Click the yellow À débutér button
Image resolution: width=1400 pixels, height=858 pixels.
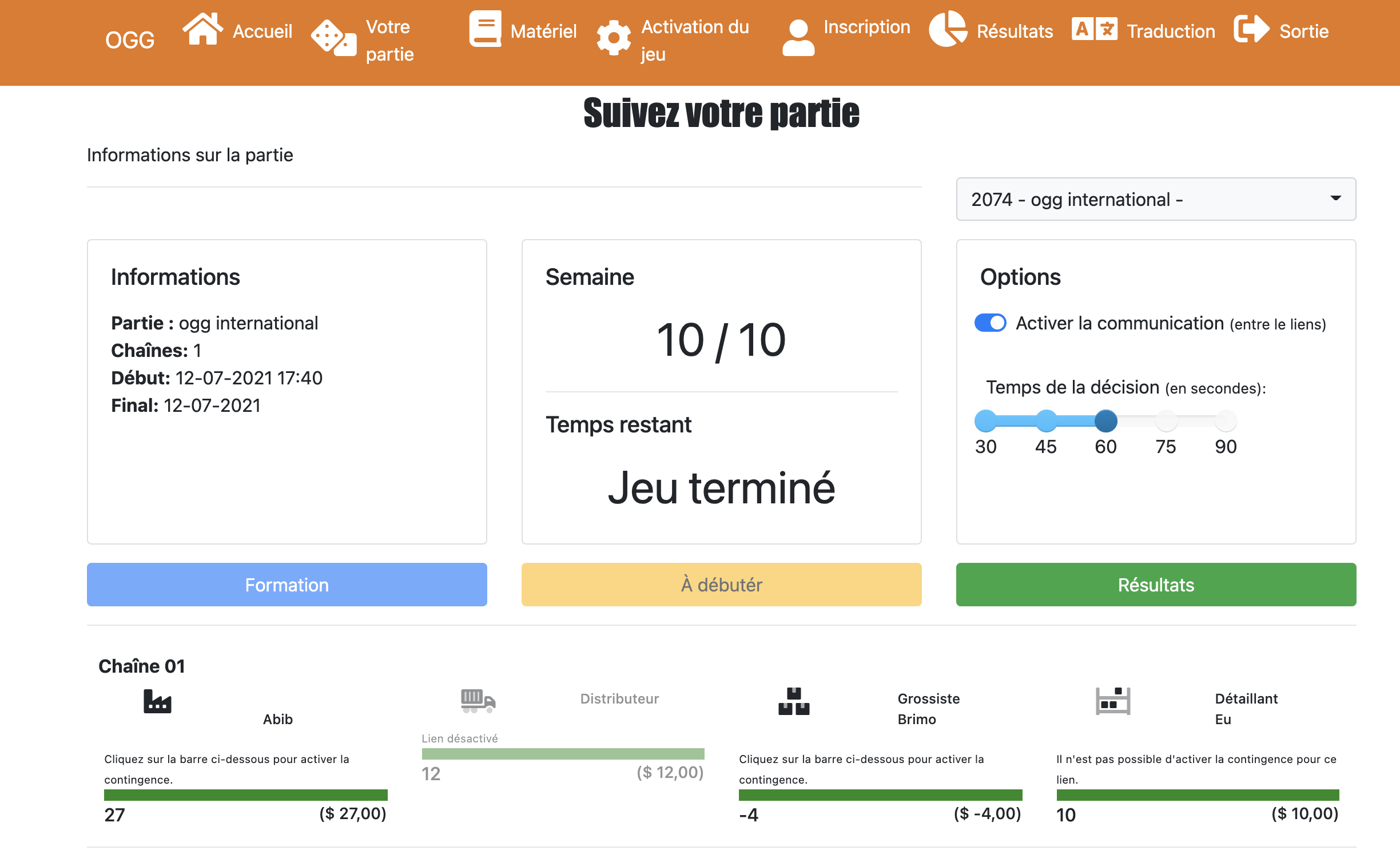pos(721,585)
